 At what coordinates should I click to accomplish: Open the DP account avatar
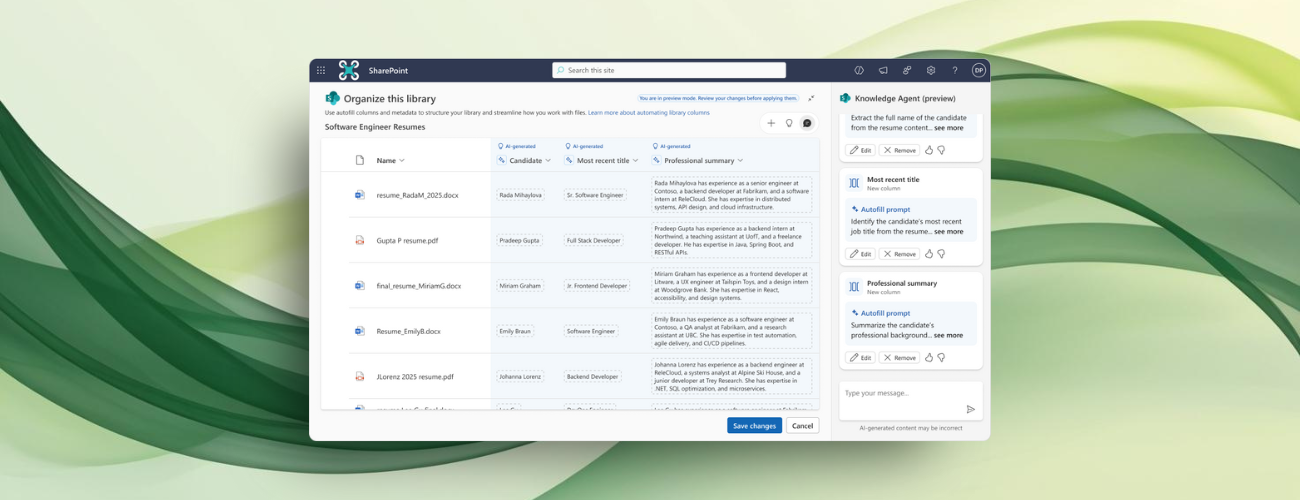coord(979,70)
